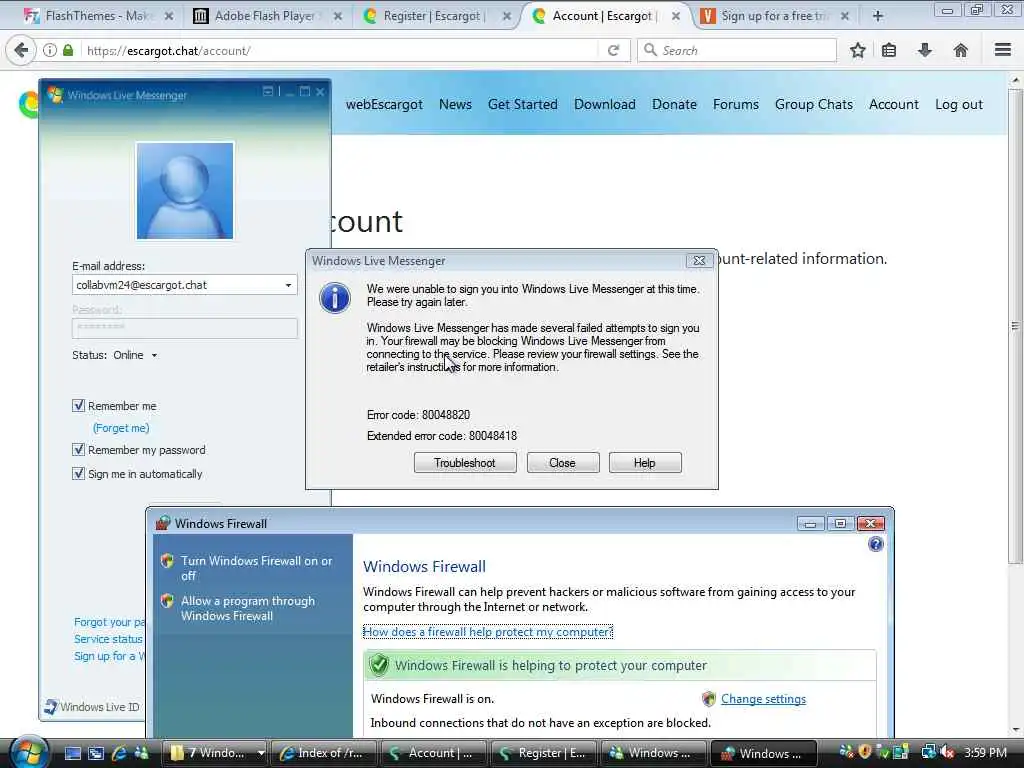This screenshot has height=768, width=1024.
Task: Click the security alert shield tray icon
Action: (x=865, y=752)
